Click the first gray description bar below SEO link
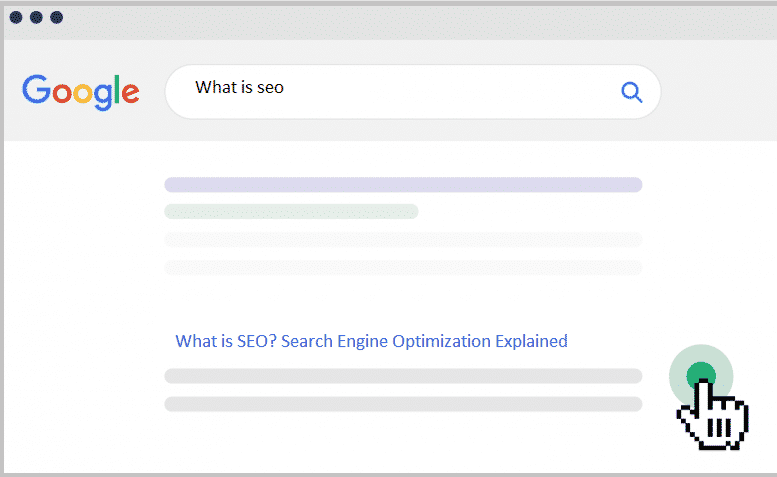The width and height of the screenshot is (777, 477). point(403,376)
